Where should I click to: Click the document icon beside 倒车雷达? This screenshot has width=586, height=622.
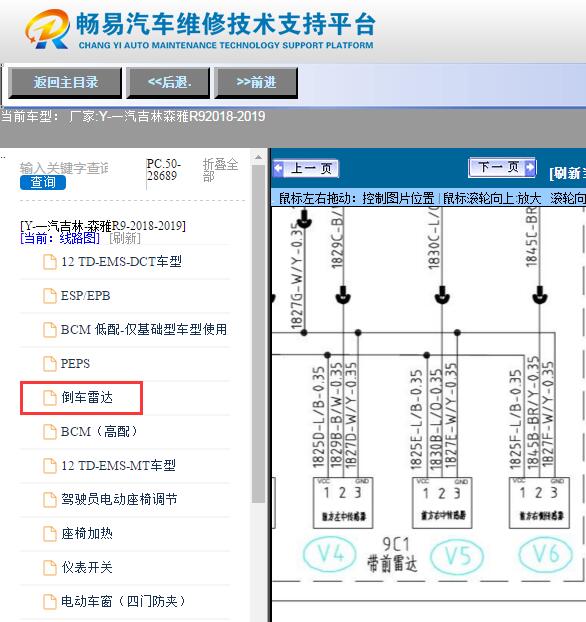pos(50,398)
